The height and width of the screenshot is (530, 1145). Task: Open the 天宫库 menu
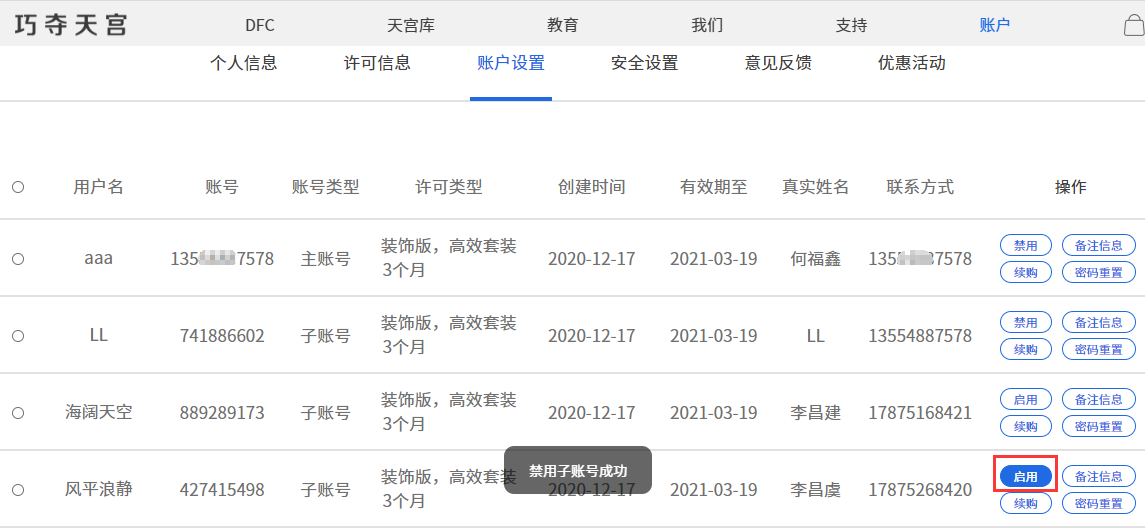(x=410, y=26)
